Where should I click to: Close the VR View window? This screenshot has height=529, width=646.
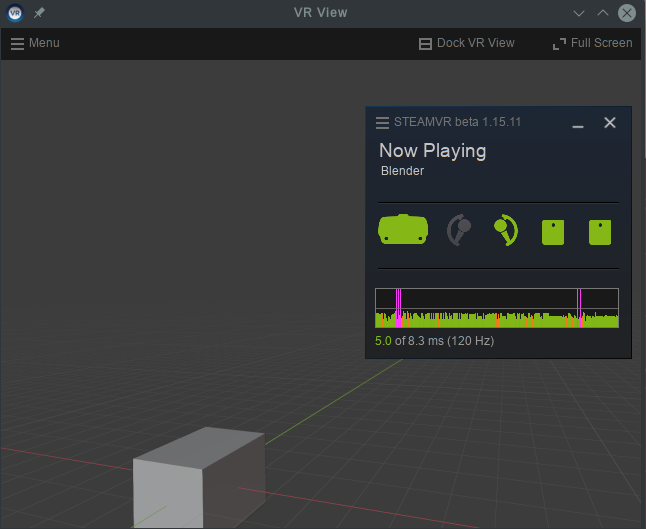pyautogui.click(x=627, y=13)
